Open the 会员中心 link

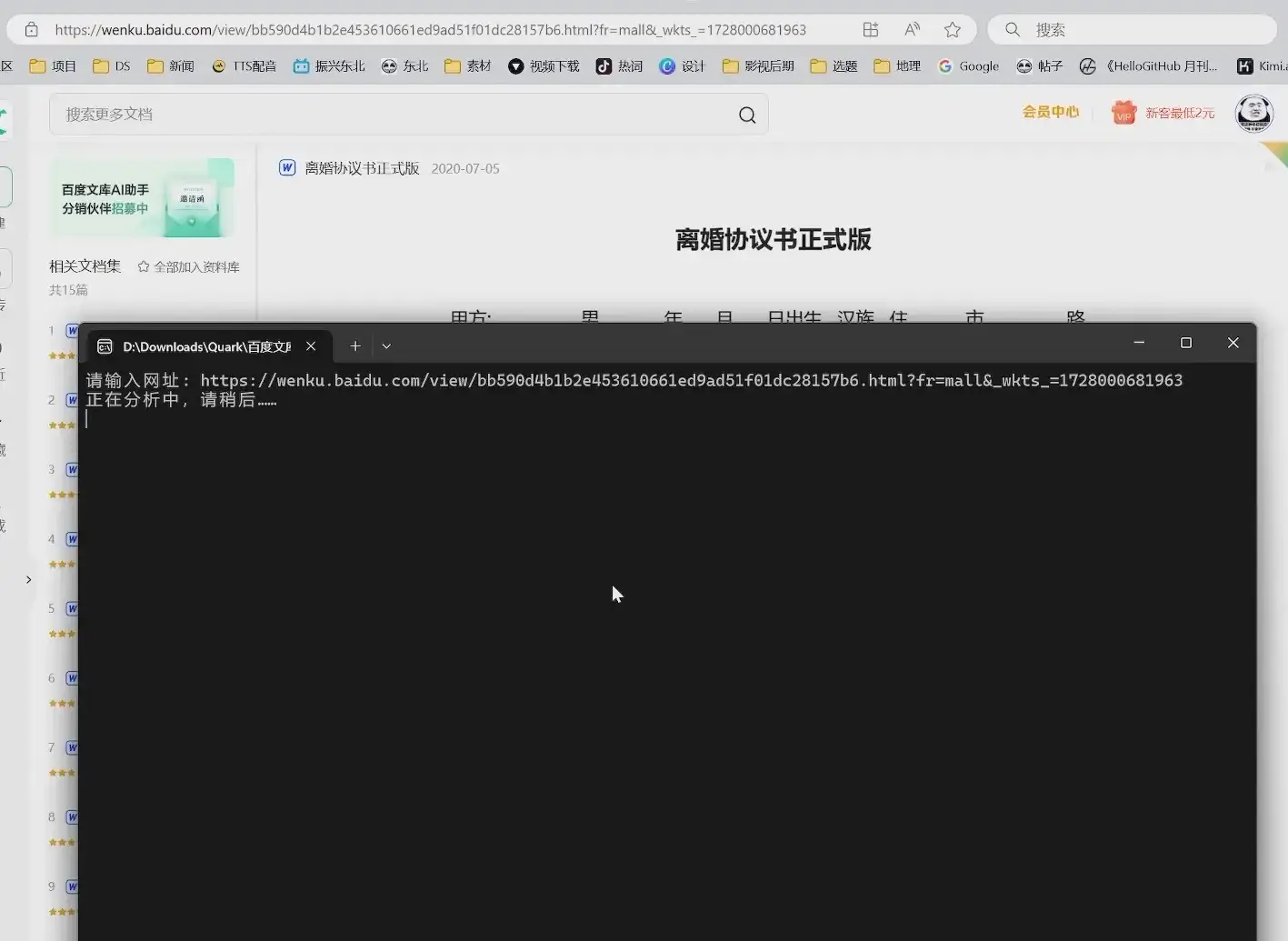pyautogui.click(x=1050, y=112)
